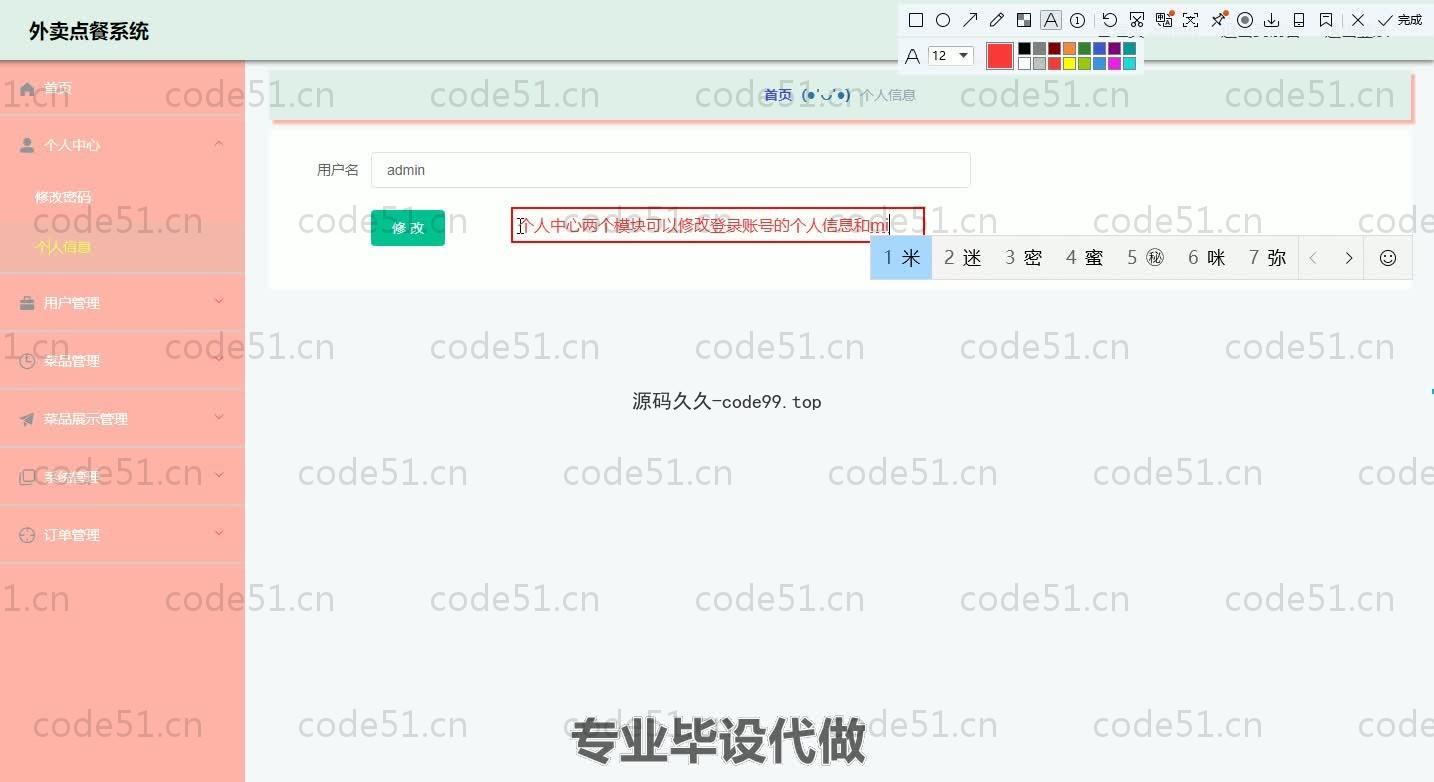This screenshot has width=1434, height=782.
Task: Click the target icon of 订单管理
Action: (27, 535)
